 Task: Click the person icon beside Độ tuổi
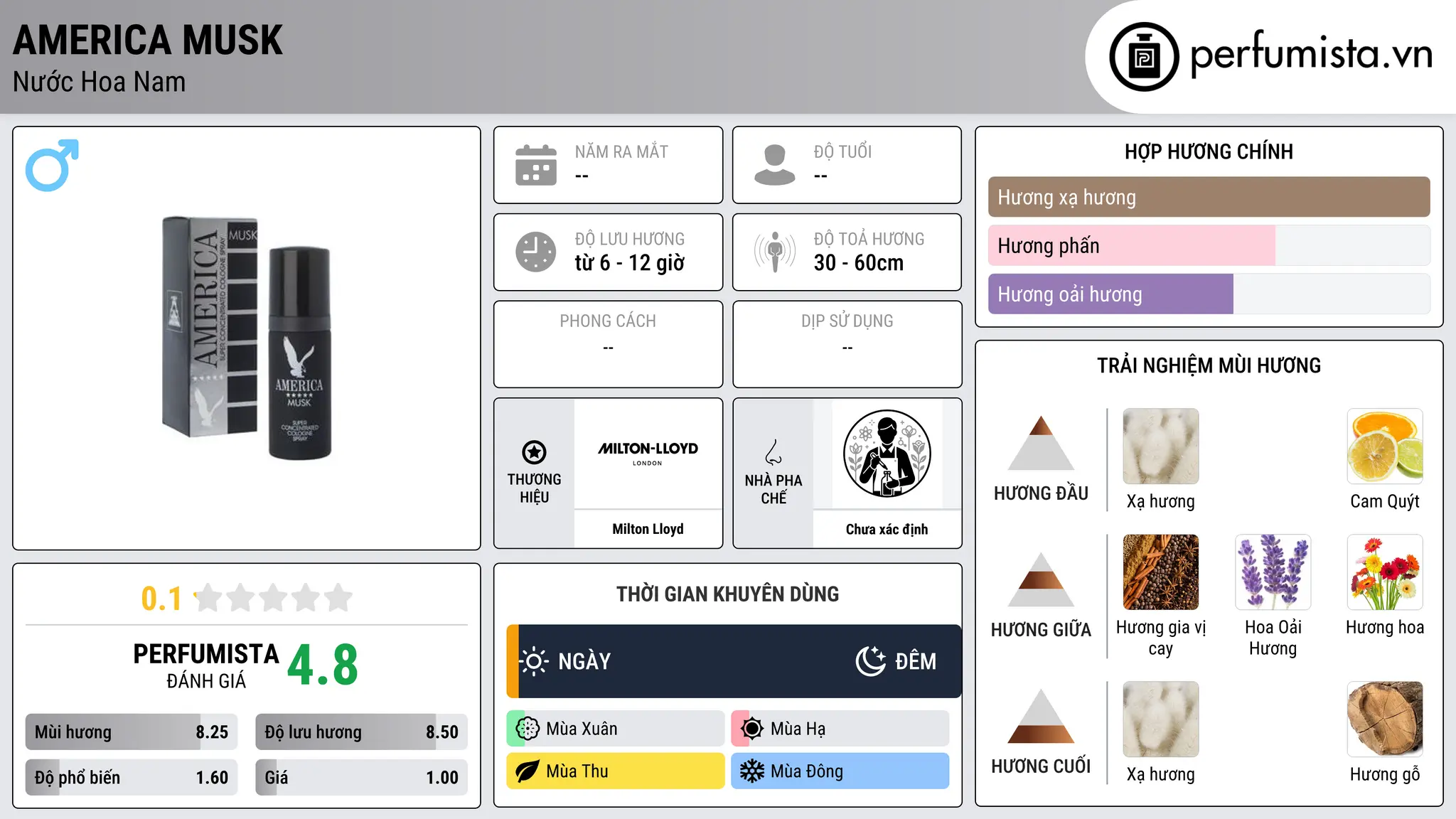pos(775,165)
